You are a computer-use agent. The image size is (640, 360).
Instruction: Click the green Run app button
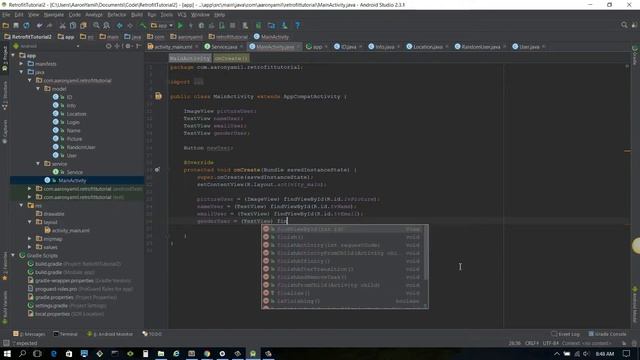pos(180,25)
